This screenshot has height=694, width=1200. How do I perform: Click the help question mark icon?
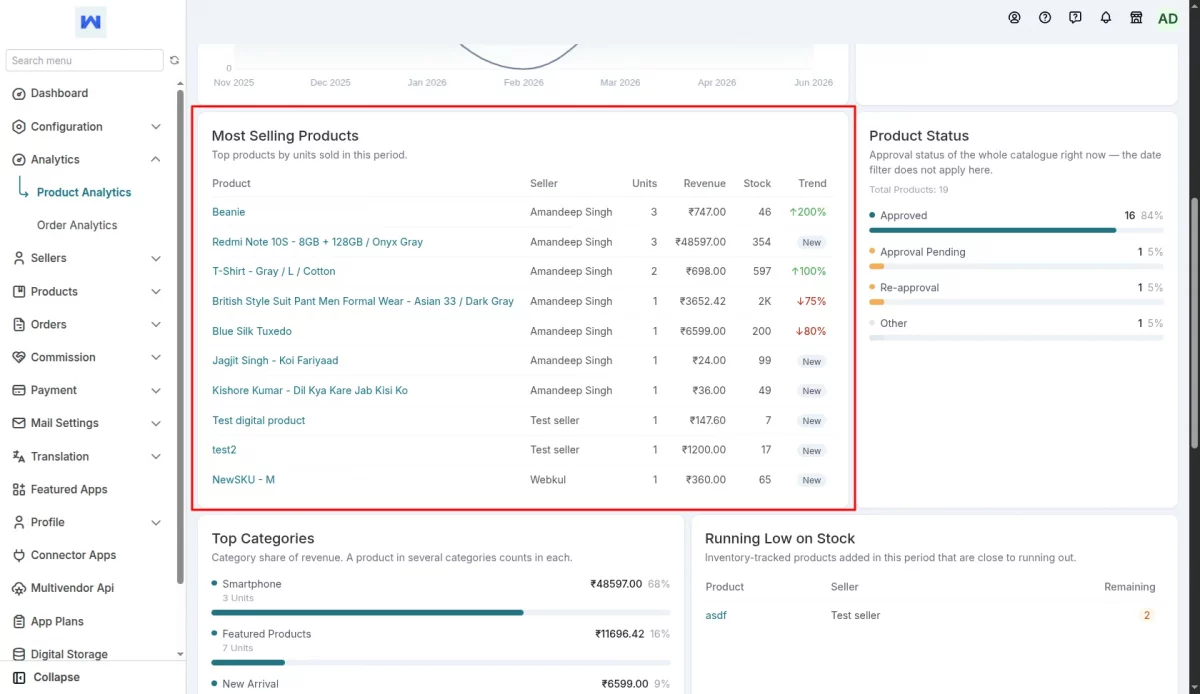point(1045,18)
